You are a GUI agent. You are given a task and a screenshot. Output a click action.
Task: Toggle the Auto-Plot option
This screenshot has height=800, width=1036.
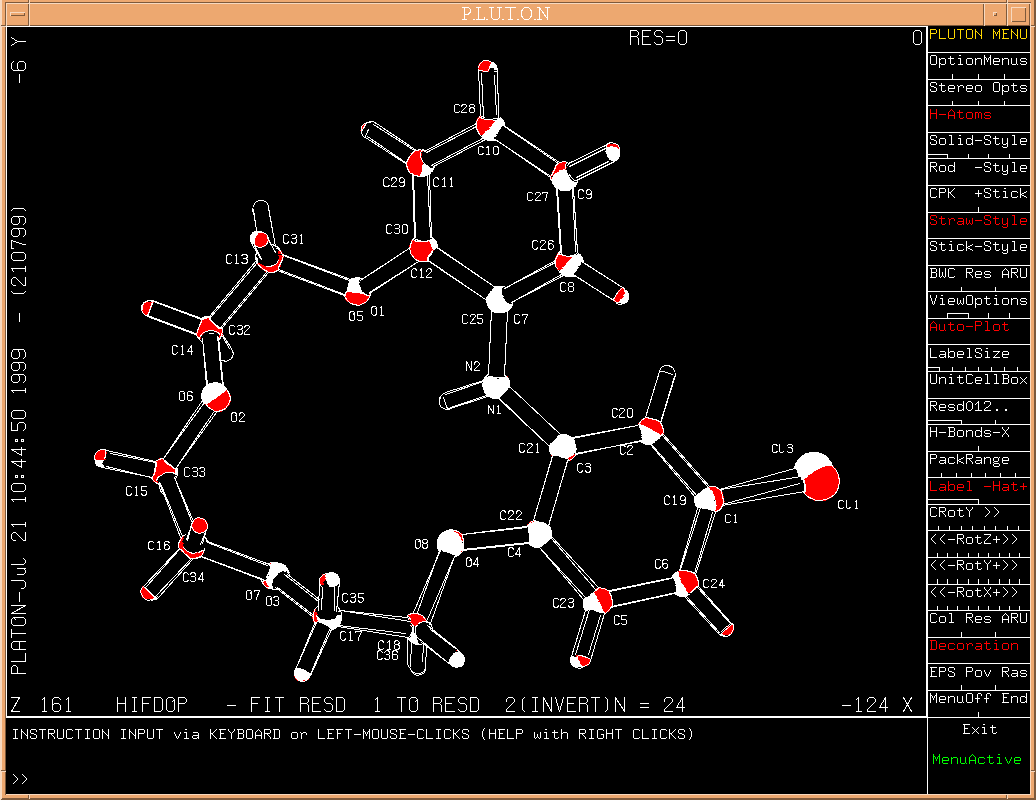[x=977, y=327]
